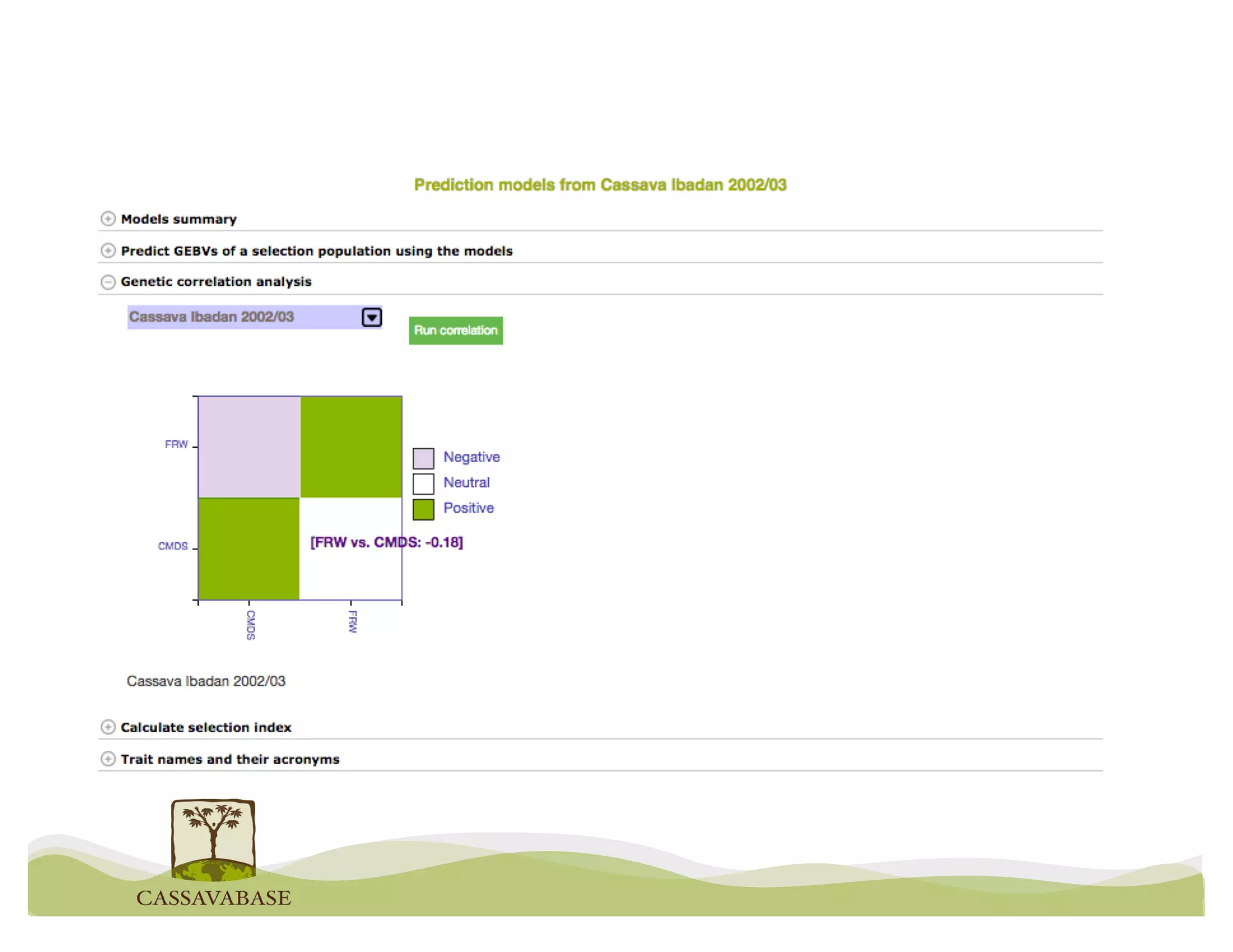Select Cassava Ibadan 2002/03 combo box

click(x=241, y=317)
